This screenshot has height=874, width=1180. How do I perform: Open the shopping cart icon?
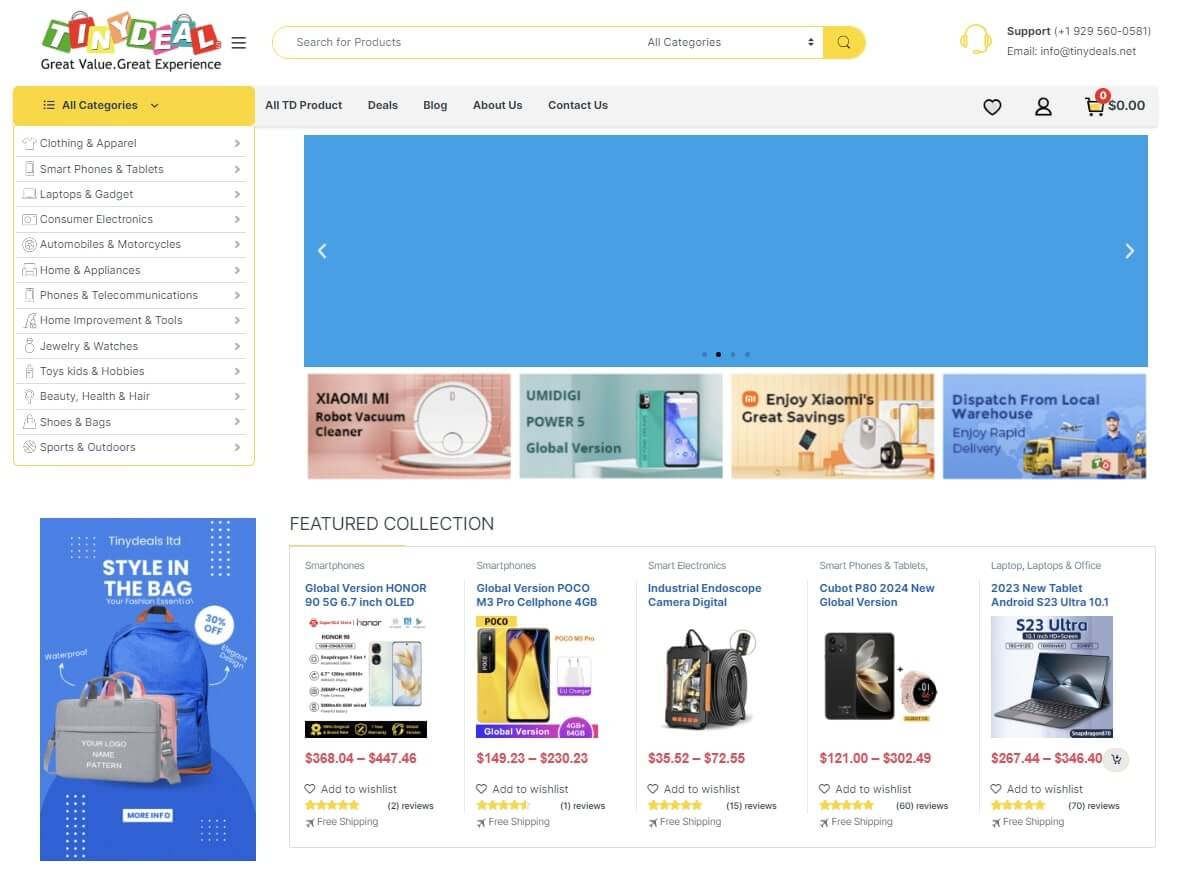tap(1094, 106)
